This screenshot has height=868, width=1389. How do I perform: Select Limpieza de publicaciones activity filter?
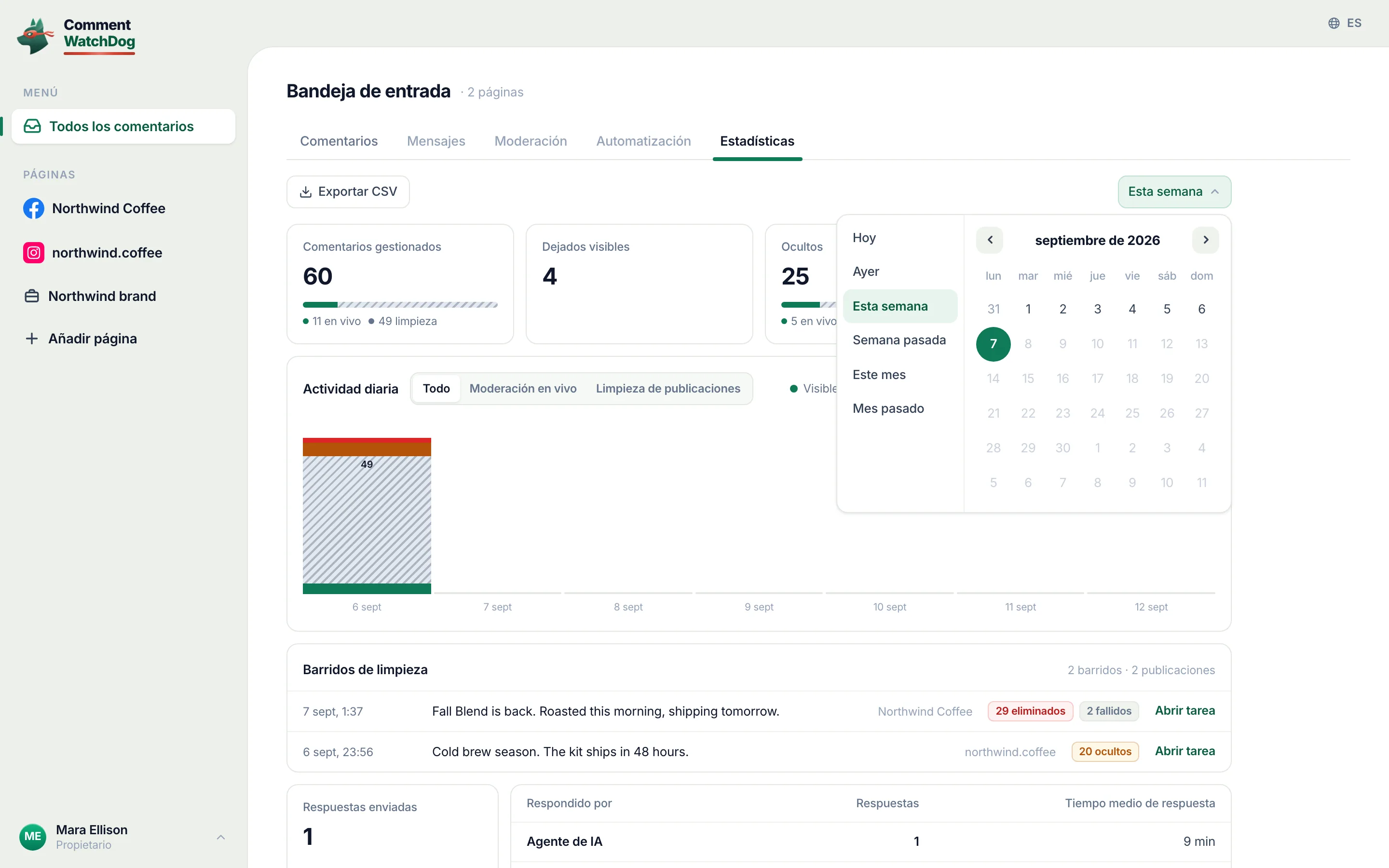668,389
